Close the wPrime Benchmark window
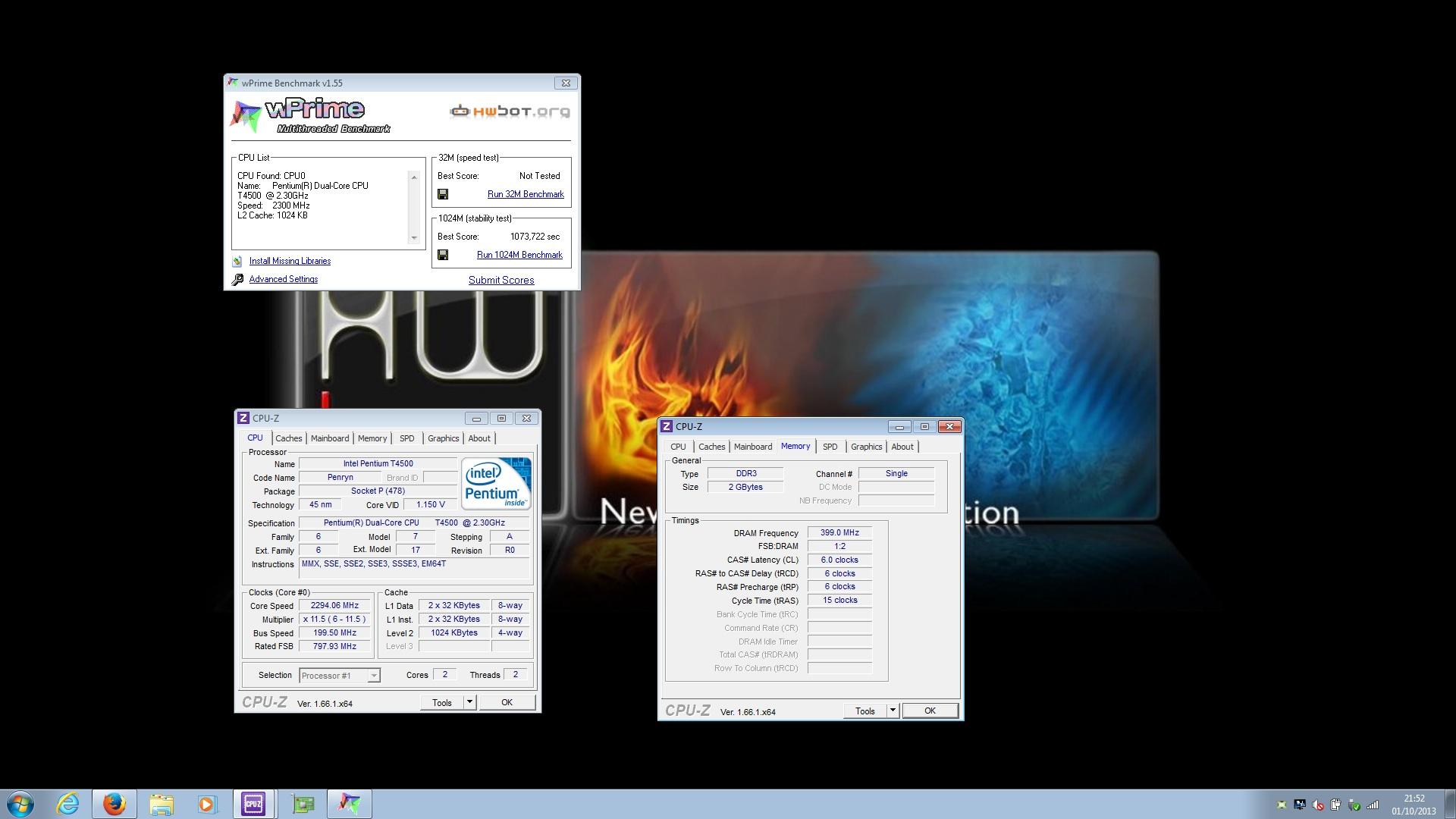Viewport: 1456px width, 819px height. click(x=565, y=83)
